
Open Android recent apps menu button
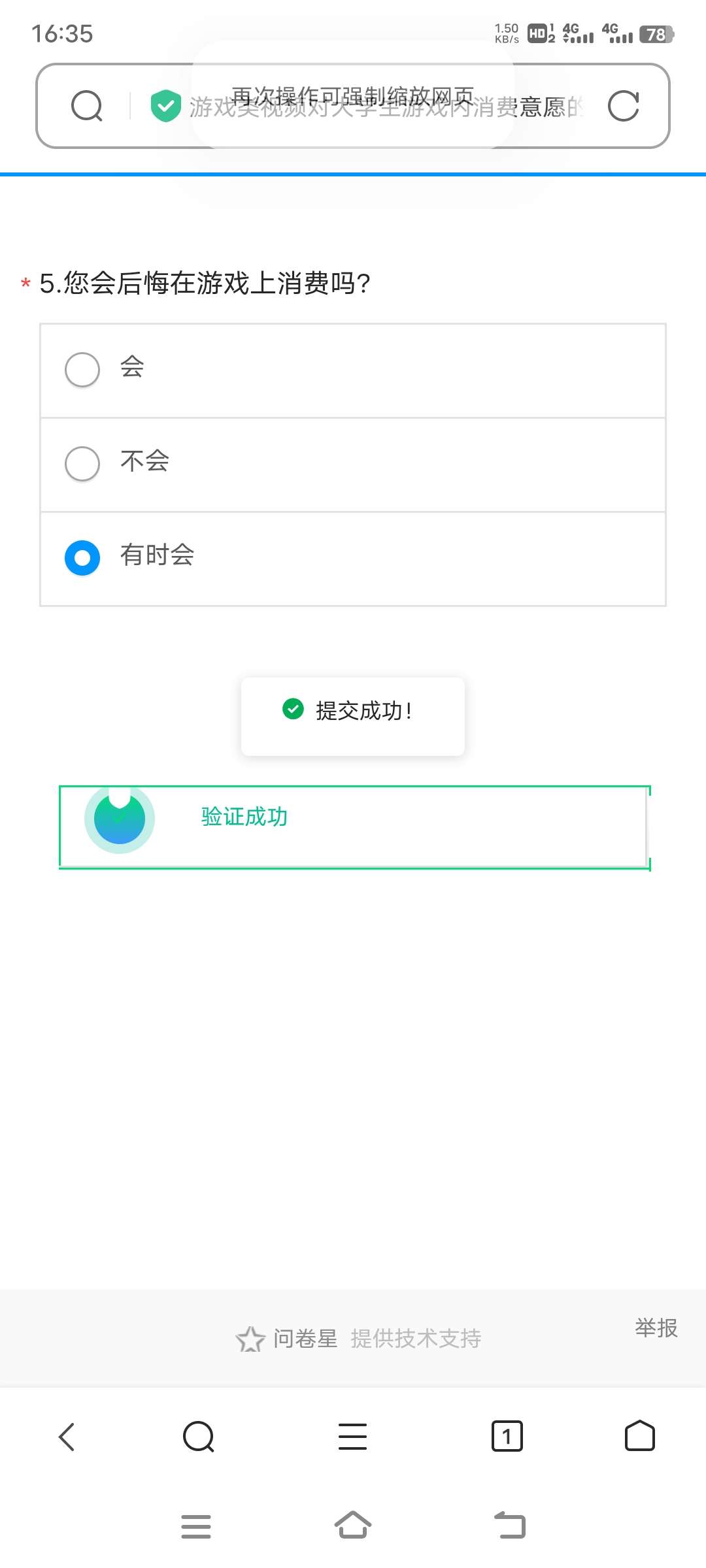196,1526
